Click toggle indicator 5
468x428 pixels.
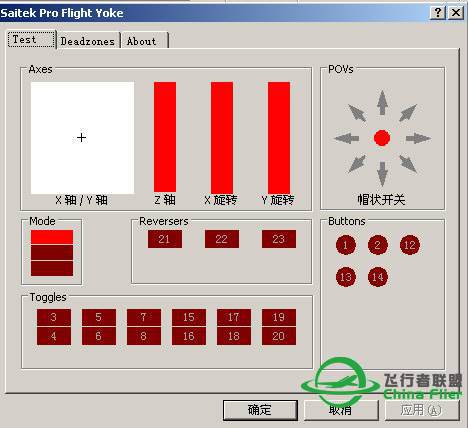pos(99,317)
